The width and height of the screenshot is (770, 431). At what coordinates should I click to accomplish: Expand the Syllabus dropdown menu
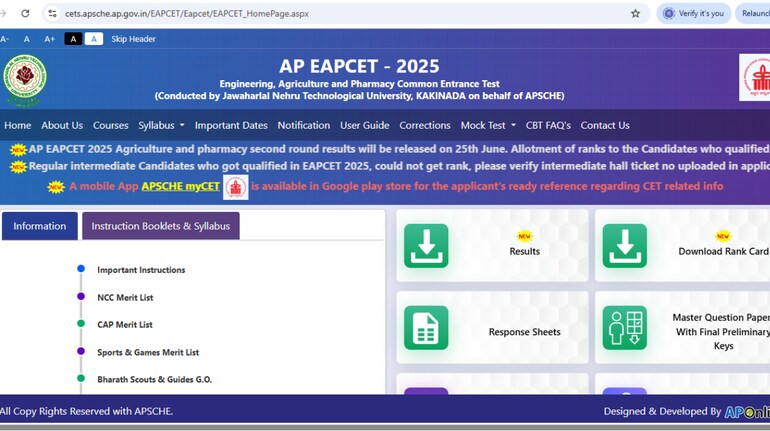[160, 126]
